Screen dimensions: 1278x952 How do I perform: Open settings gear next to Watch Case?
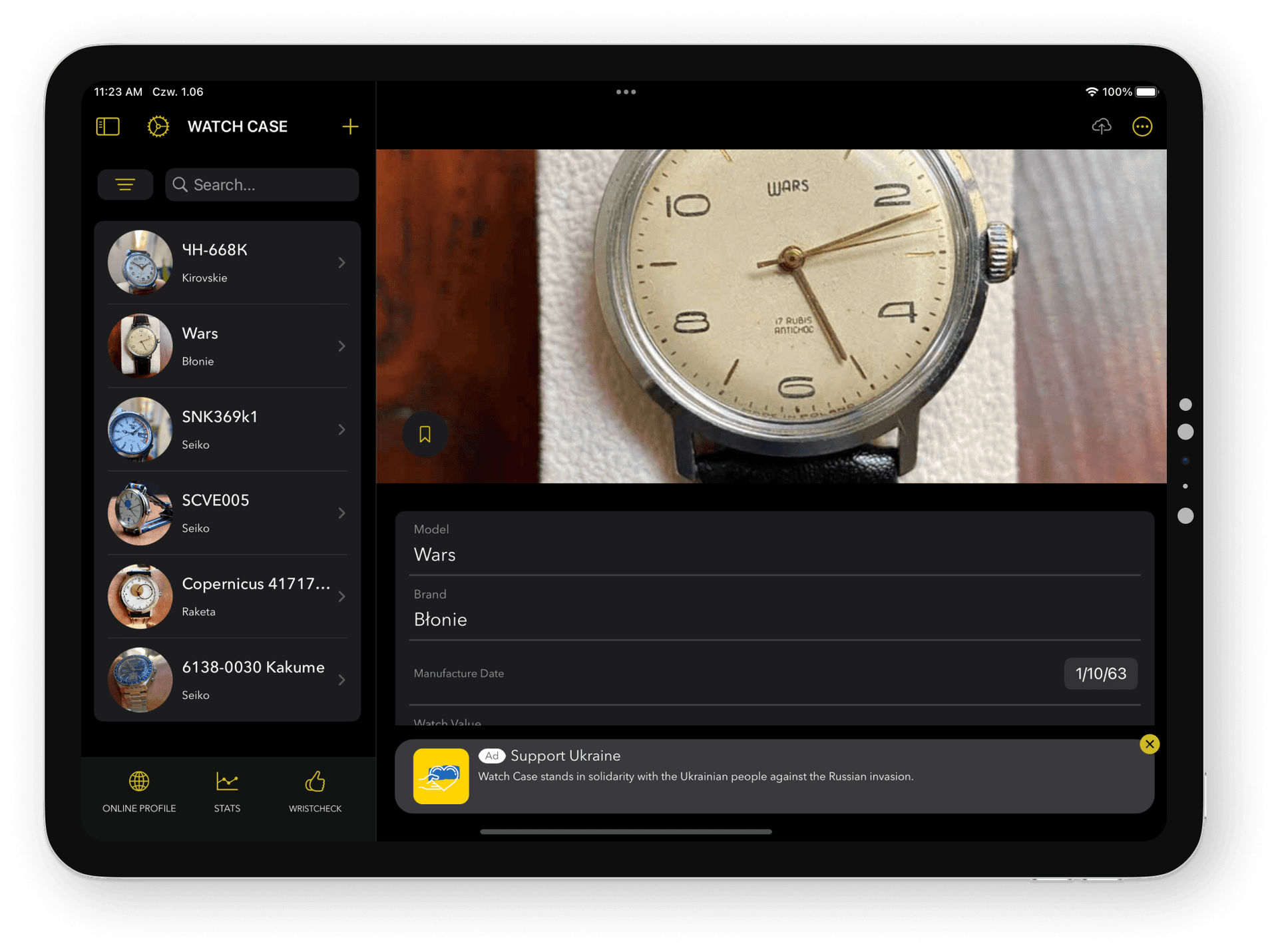point(158,126)
